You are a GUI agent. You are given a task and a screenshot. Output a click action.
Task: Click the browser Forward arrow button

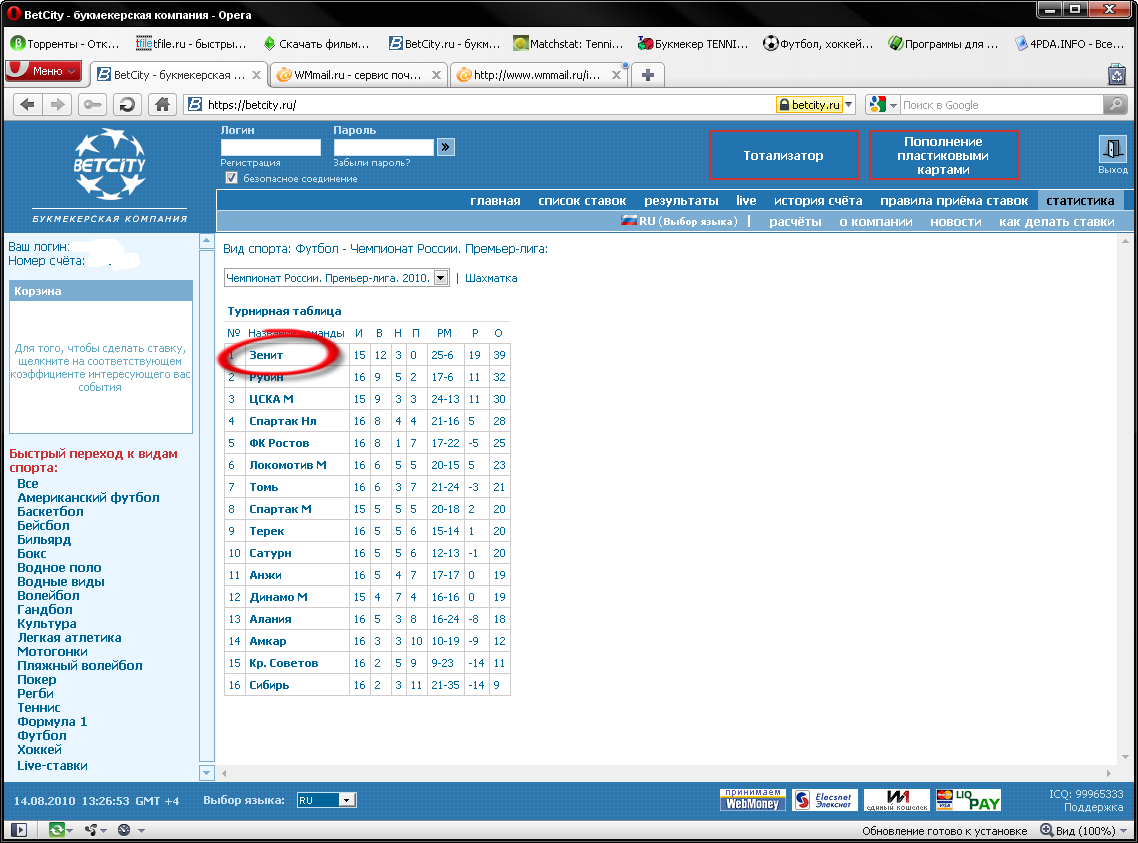coord(57,104)
